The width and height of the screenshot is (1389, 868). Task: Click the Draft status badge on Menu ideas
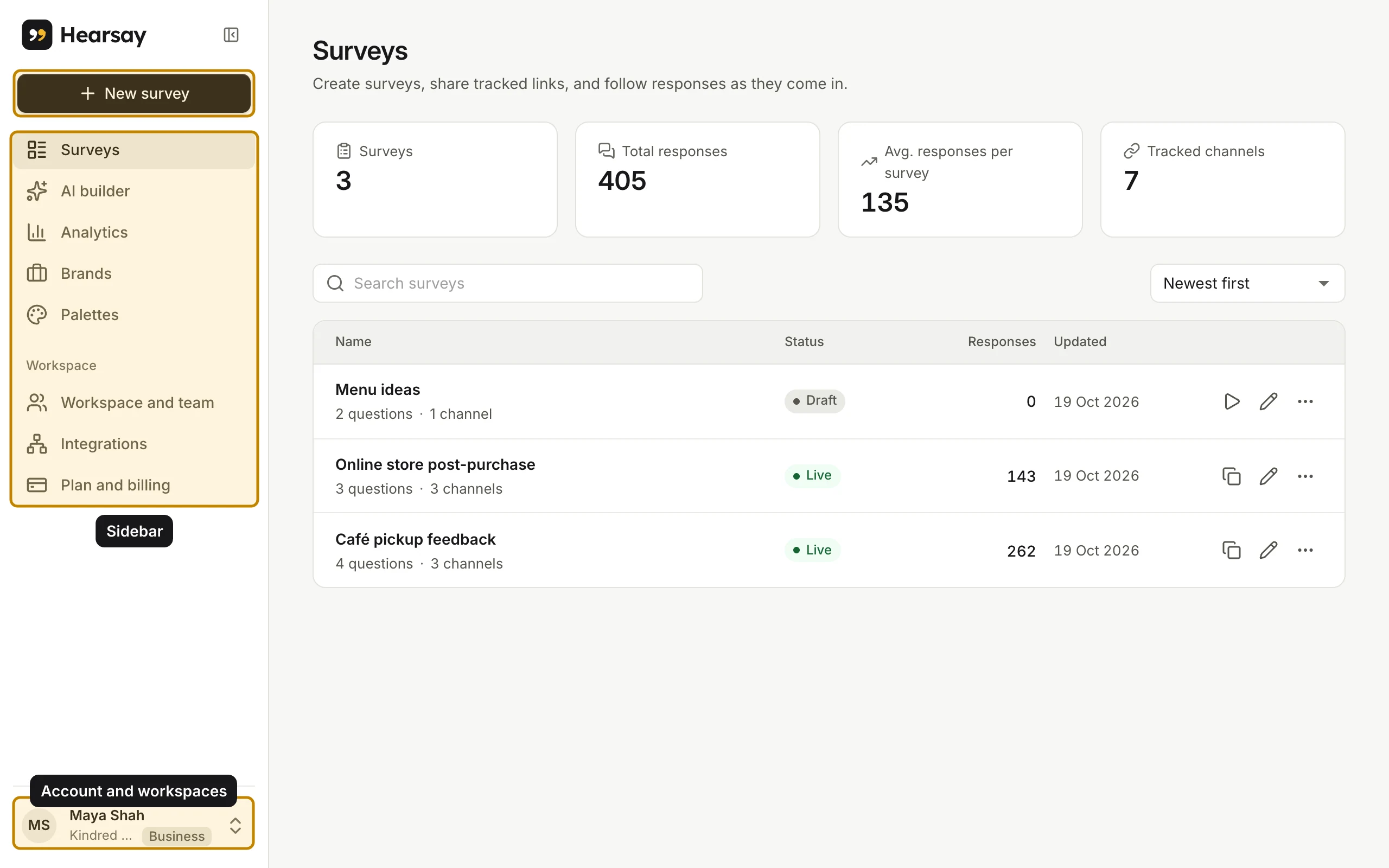pyautogui.click(x=814, y=401)
